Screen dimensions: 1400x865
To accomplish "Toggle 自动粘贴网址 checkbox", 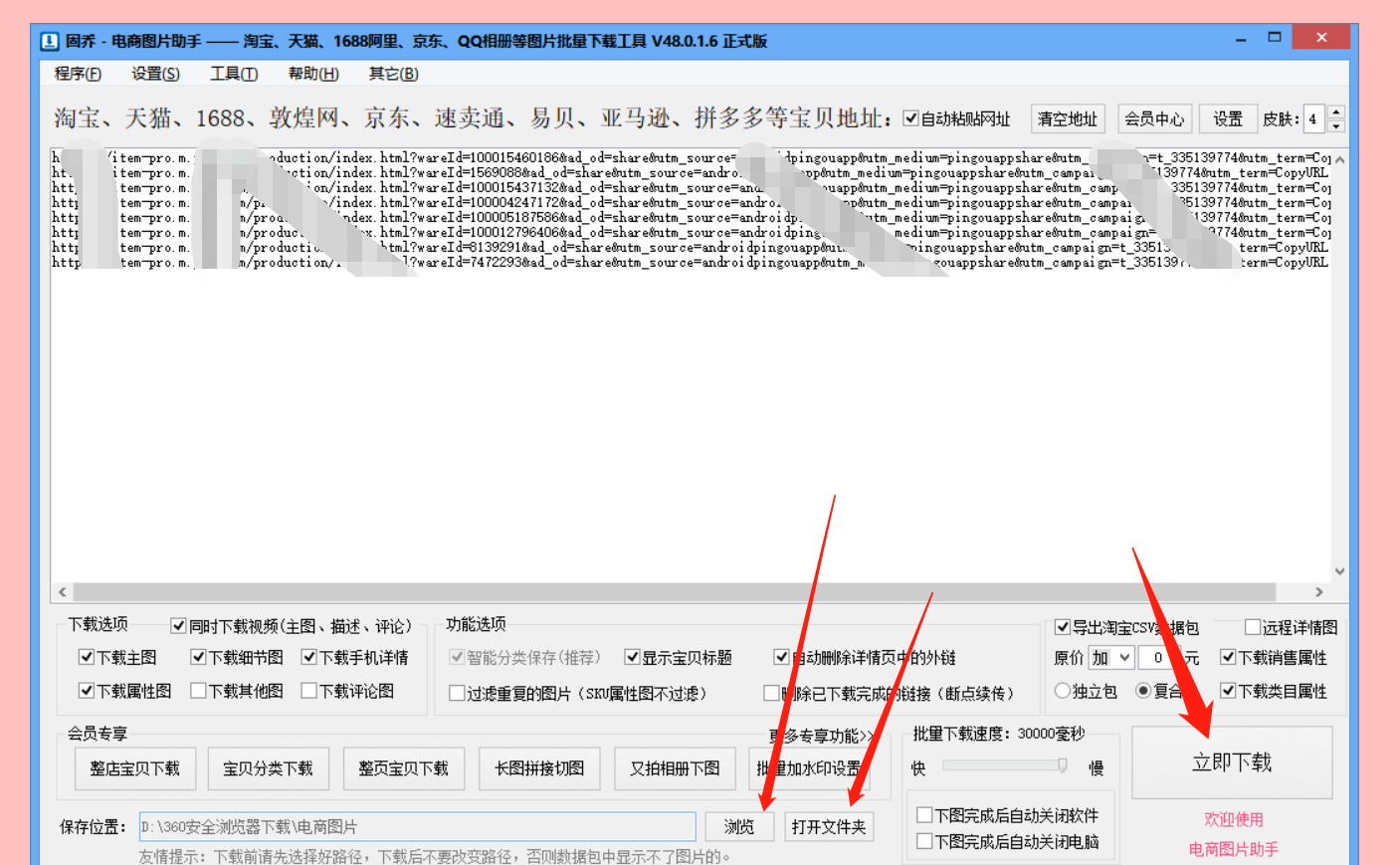I will click(x=910, y=118).
